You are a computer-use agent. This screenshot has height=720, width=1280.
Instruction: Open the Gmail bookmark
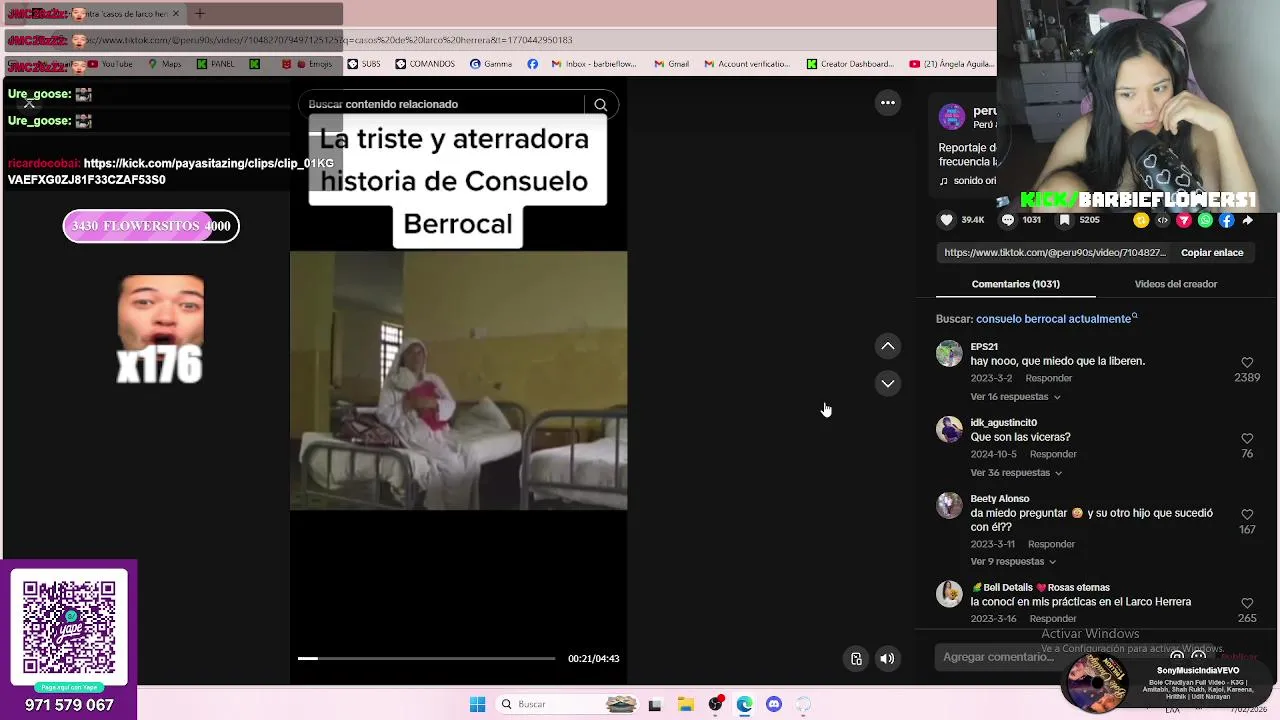[x=672, y=64]
